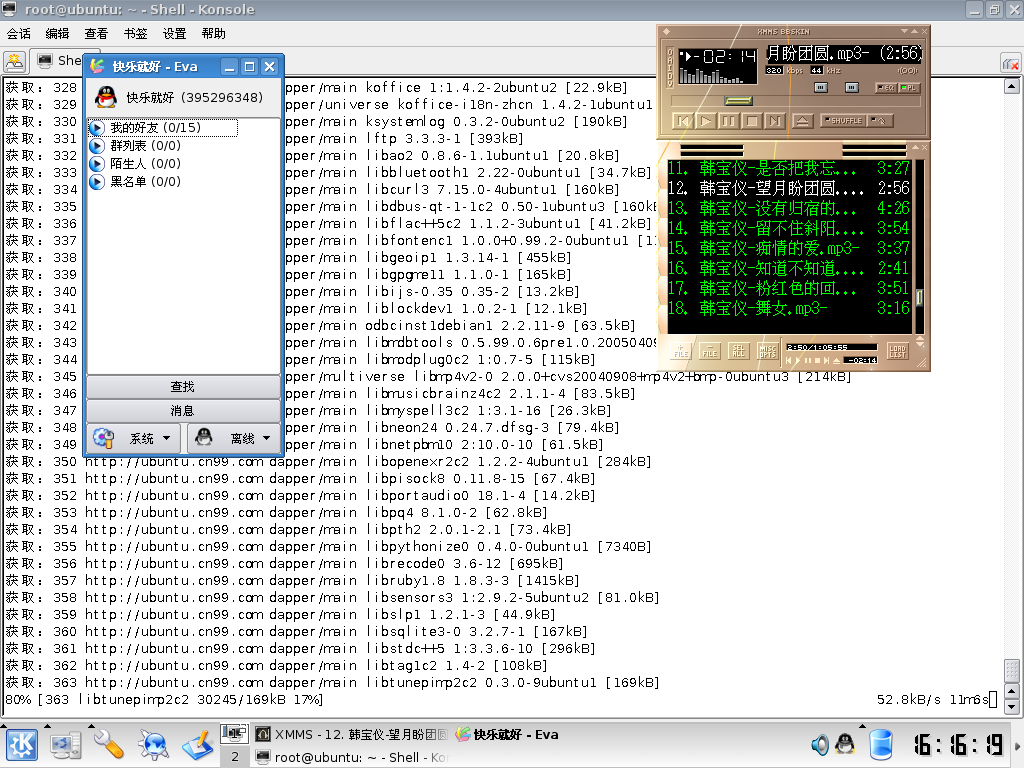The width and height of the screenshot is (1024, 768).
Task: Click the XMMS eject/open file button
Action: (x=802, y=121)
